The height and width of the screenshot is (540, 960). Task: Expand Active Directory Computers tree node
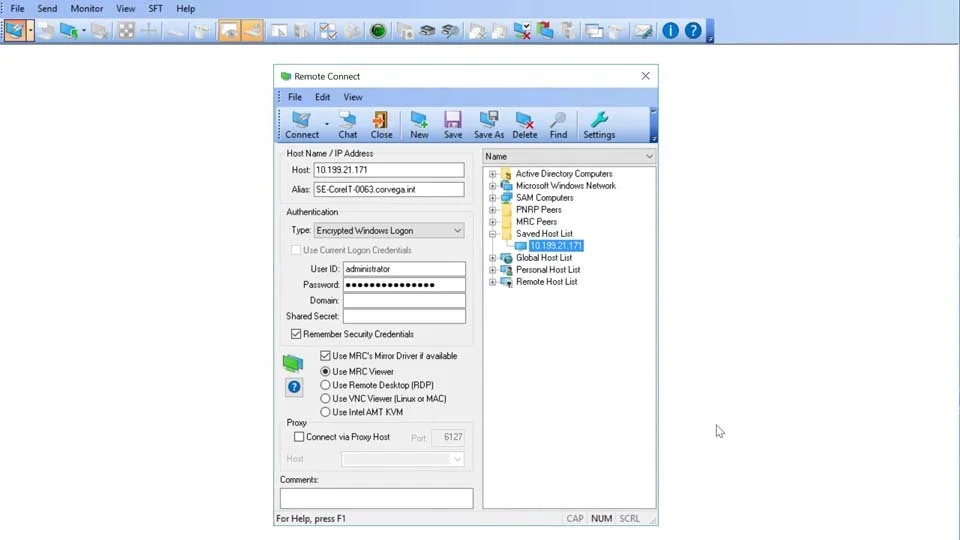pos(492,174)
